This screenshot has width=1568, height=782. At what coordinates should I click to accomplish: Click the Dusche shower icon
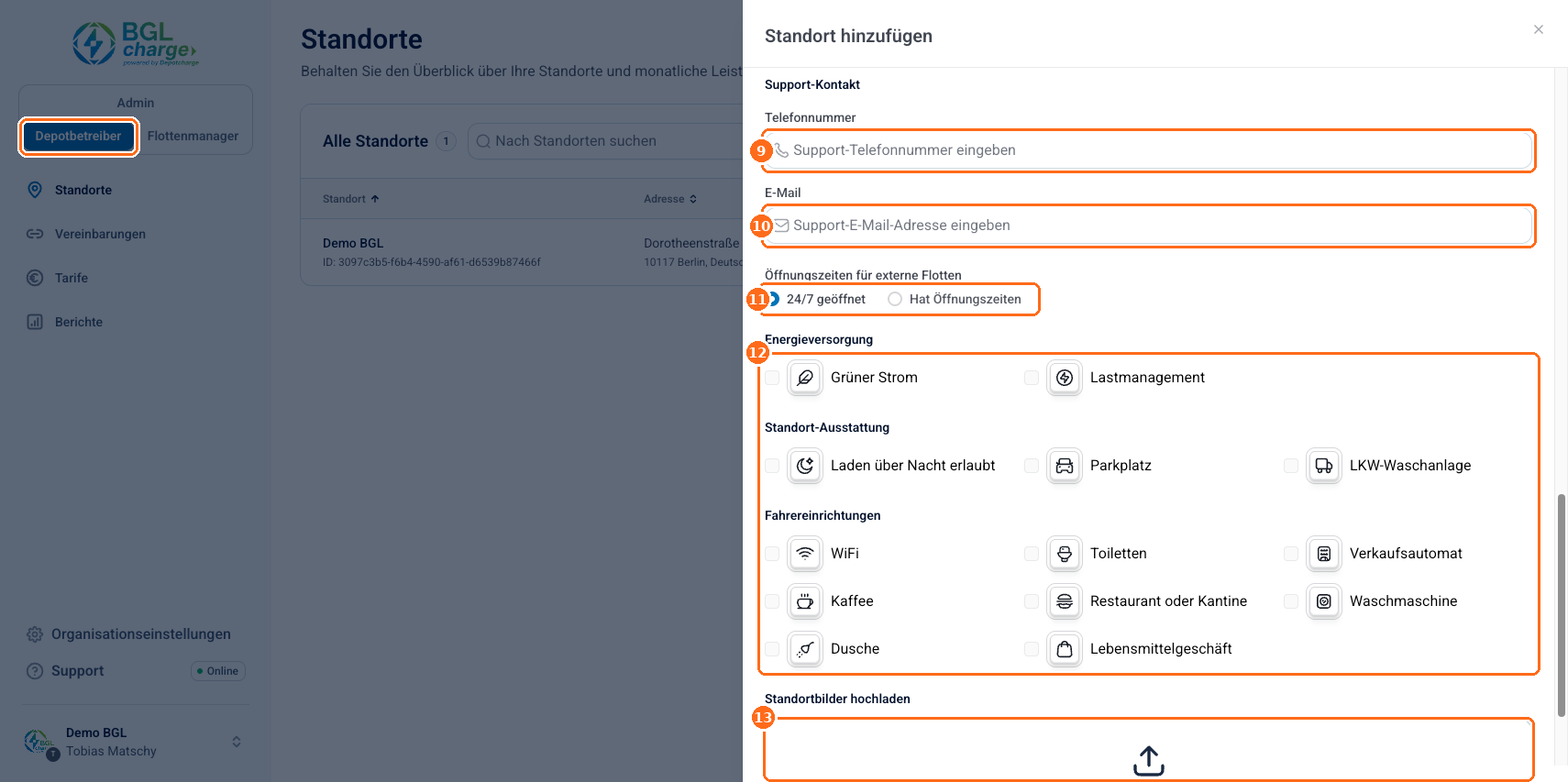click(805, 649)
